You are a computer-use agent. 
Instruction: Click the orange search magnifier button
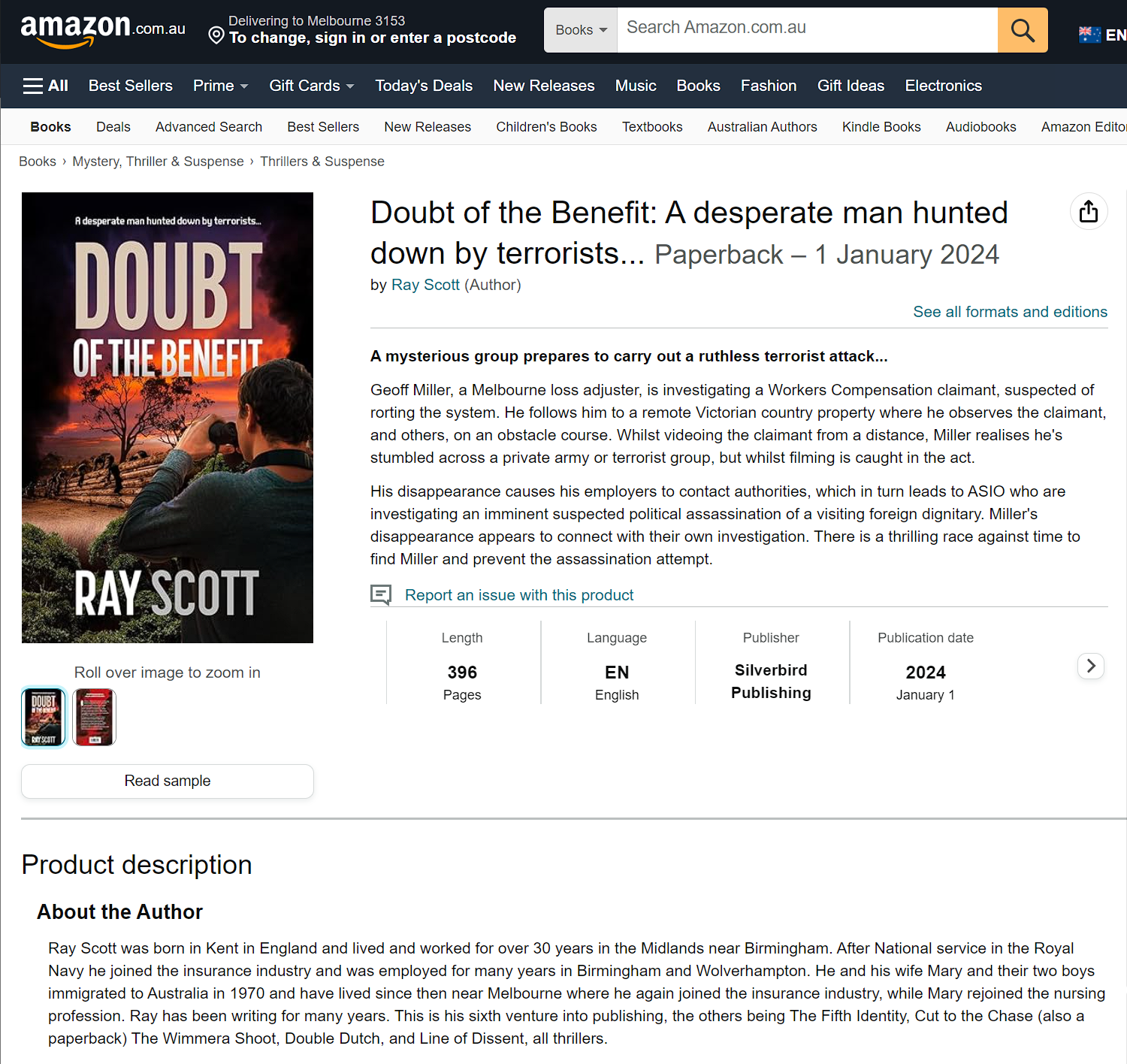[1023, 30]
